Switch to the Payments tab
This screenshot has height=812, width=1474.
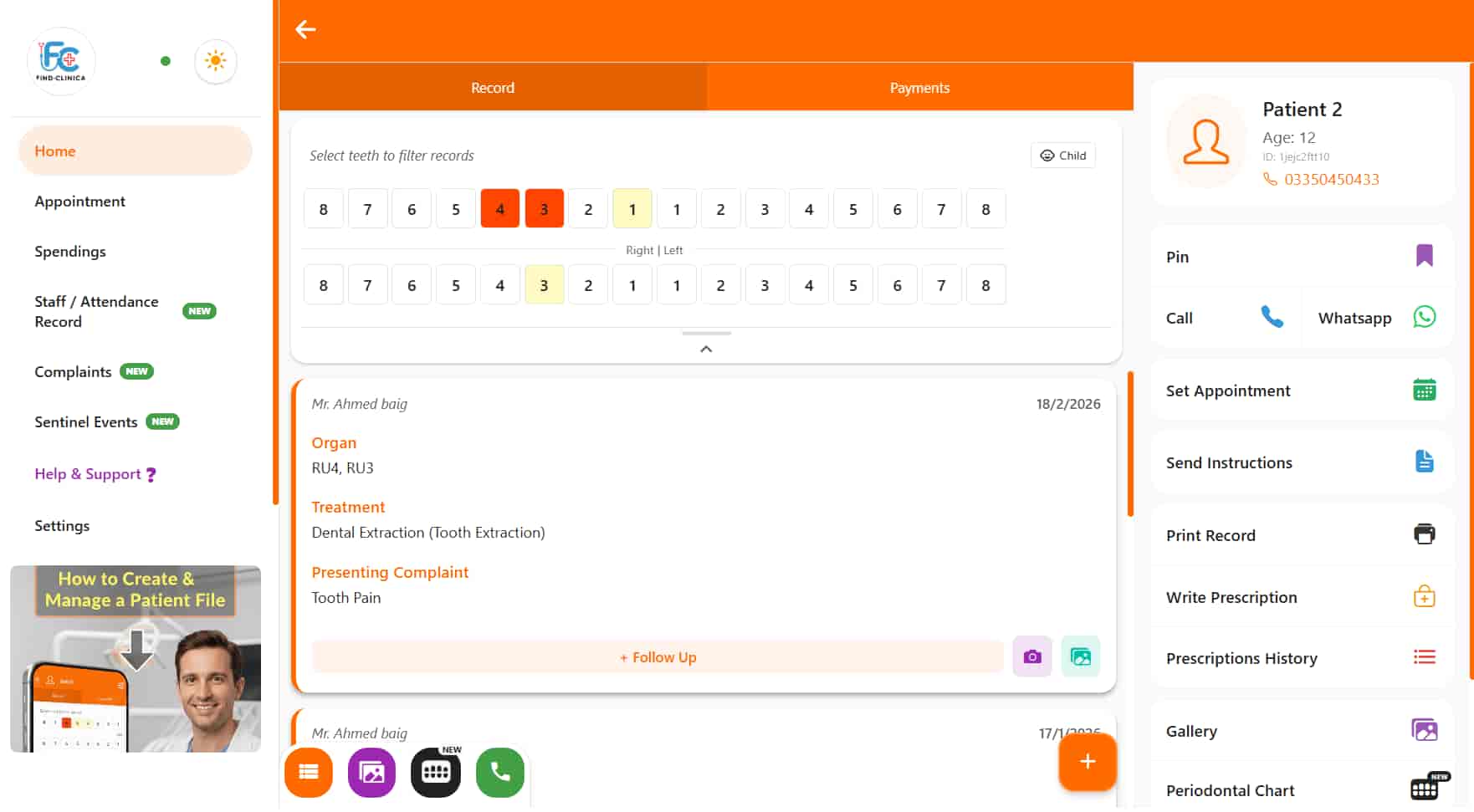click(919, 88)
